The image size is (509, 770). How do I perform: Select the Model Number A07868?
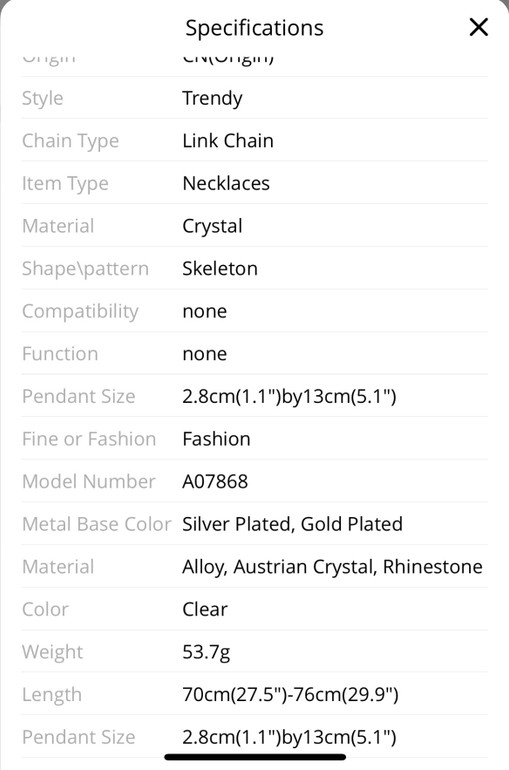click(x=215, y=482)
